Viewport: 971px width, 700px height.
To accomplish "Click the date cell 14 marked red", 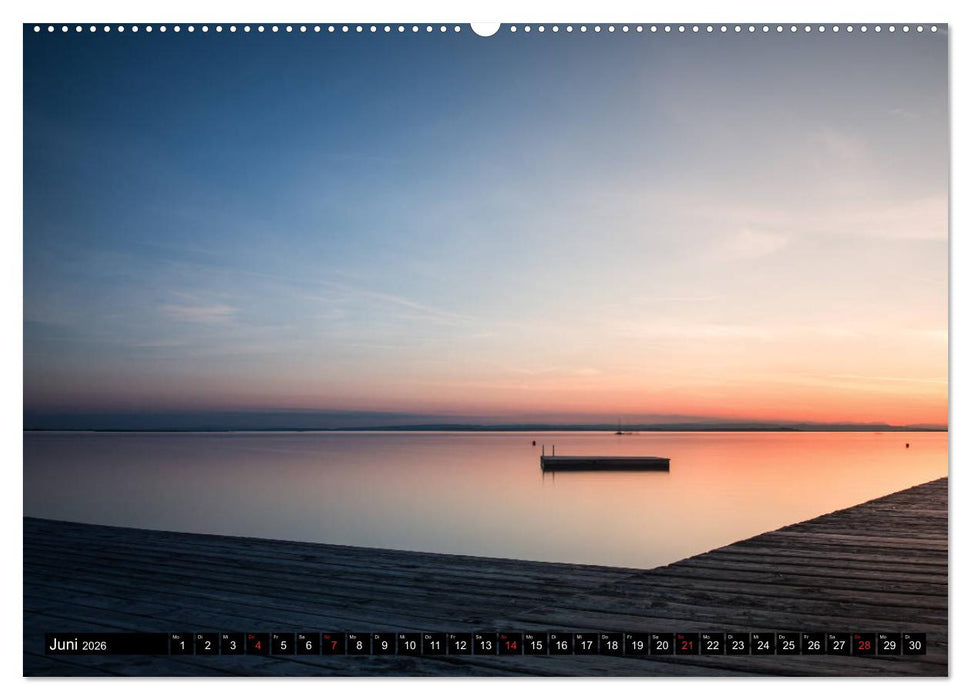I will pos(512,646).
